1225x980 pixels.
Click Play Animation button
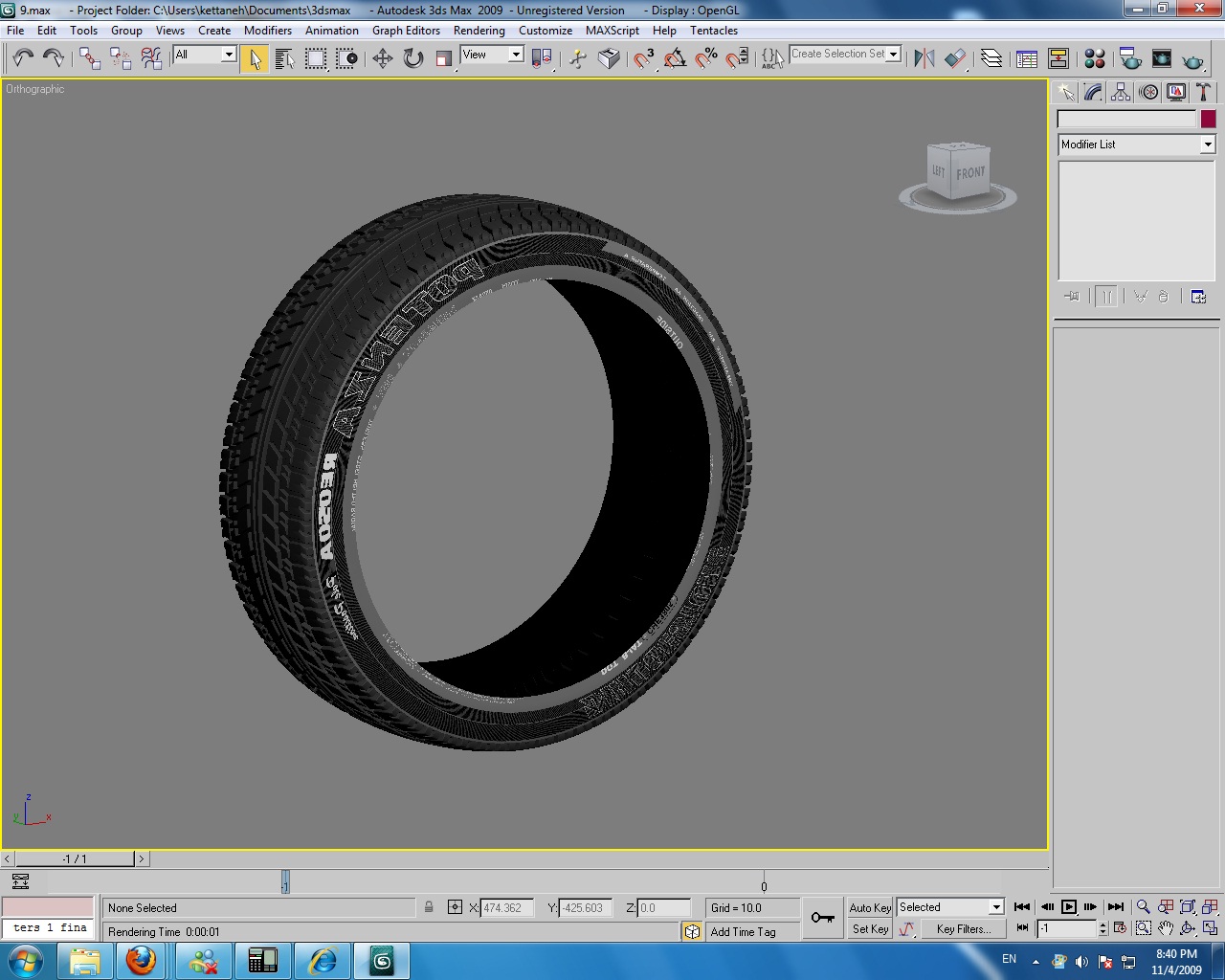click(x=1069, y=906)
